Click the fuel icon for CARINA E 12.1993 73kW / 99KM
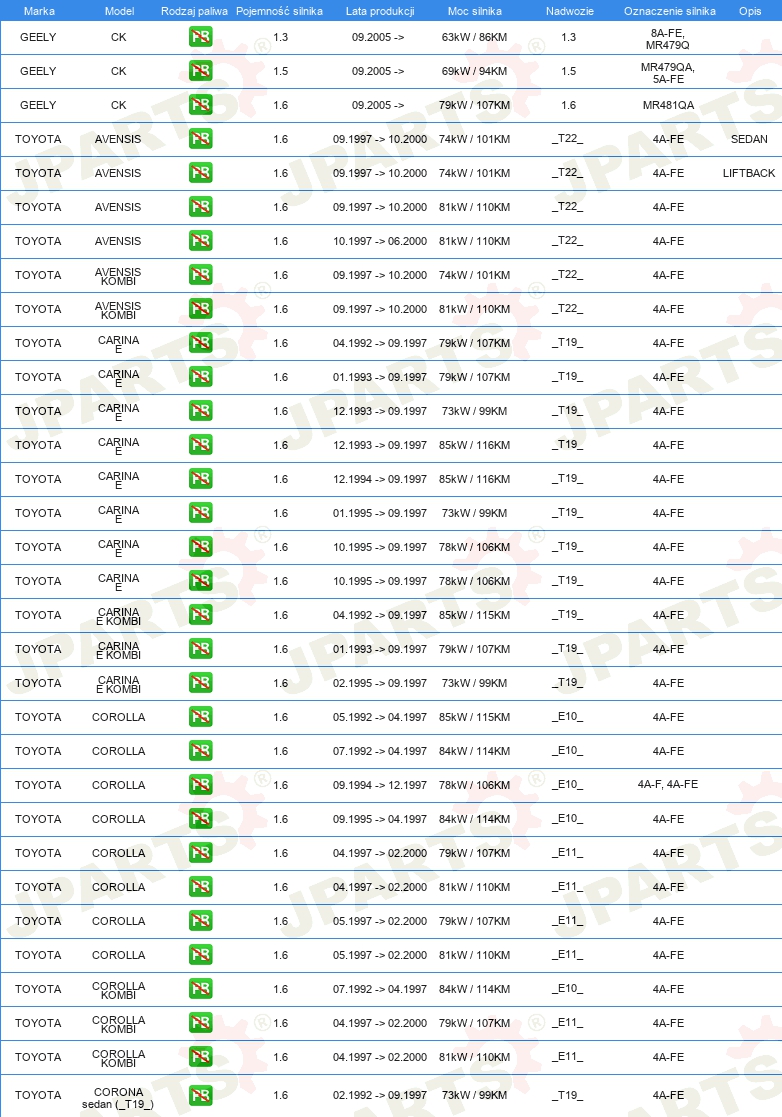 tap(201, 411)
